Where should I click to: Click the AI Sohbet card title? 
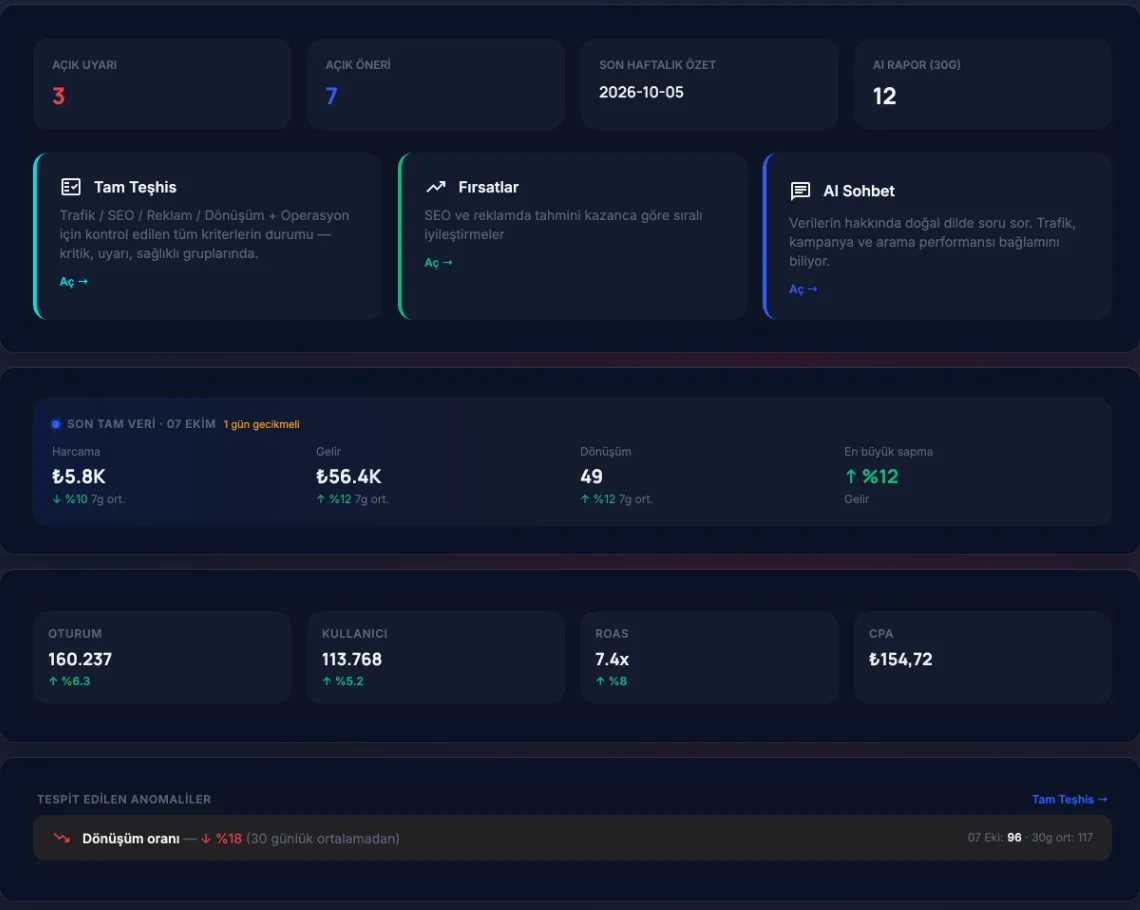pos(859,191)
